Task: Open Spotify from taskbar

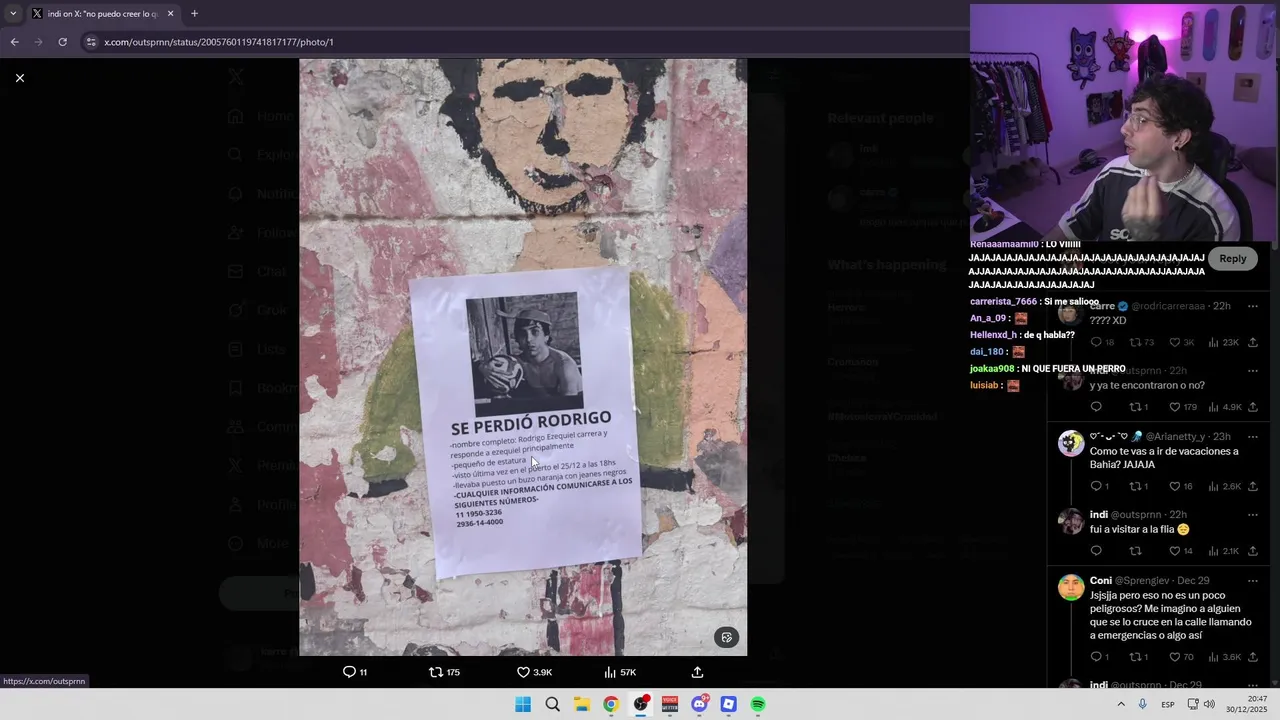Action: click(x=758, y=704)
